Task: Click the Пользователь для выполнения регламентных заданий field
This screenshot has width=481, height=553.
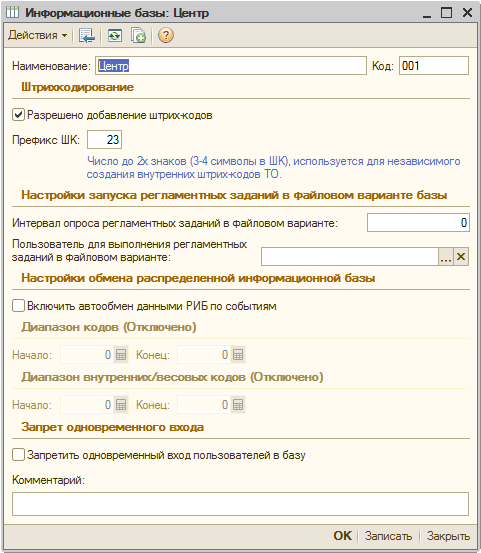Action: click(x=350, y=256)
